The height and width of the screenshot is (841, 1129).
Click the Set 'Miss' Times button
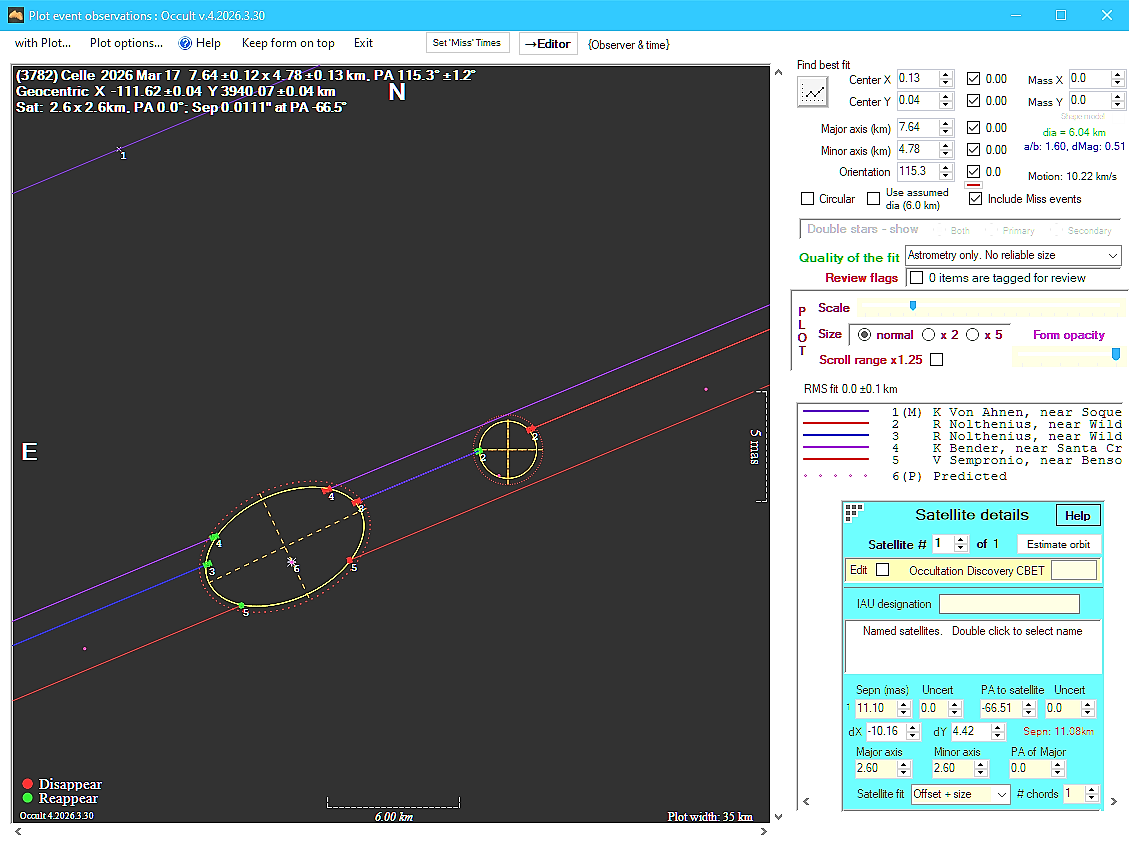click(468, 43)
